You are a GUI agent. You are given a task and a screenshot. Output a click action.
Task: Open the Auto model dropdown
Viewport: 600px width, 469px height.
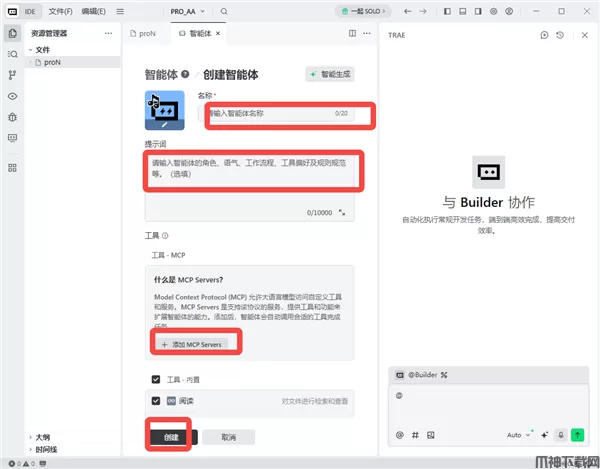coord(519,435)
